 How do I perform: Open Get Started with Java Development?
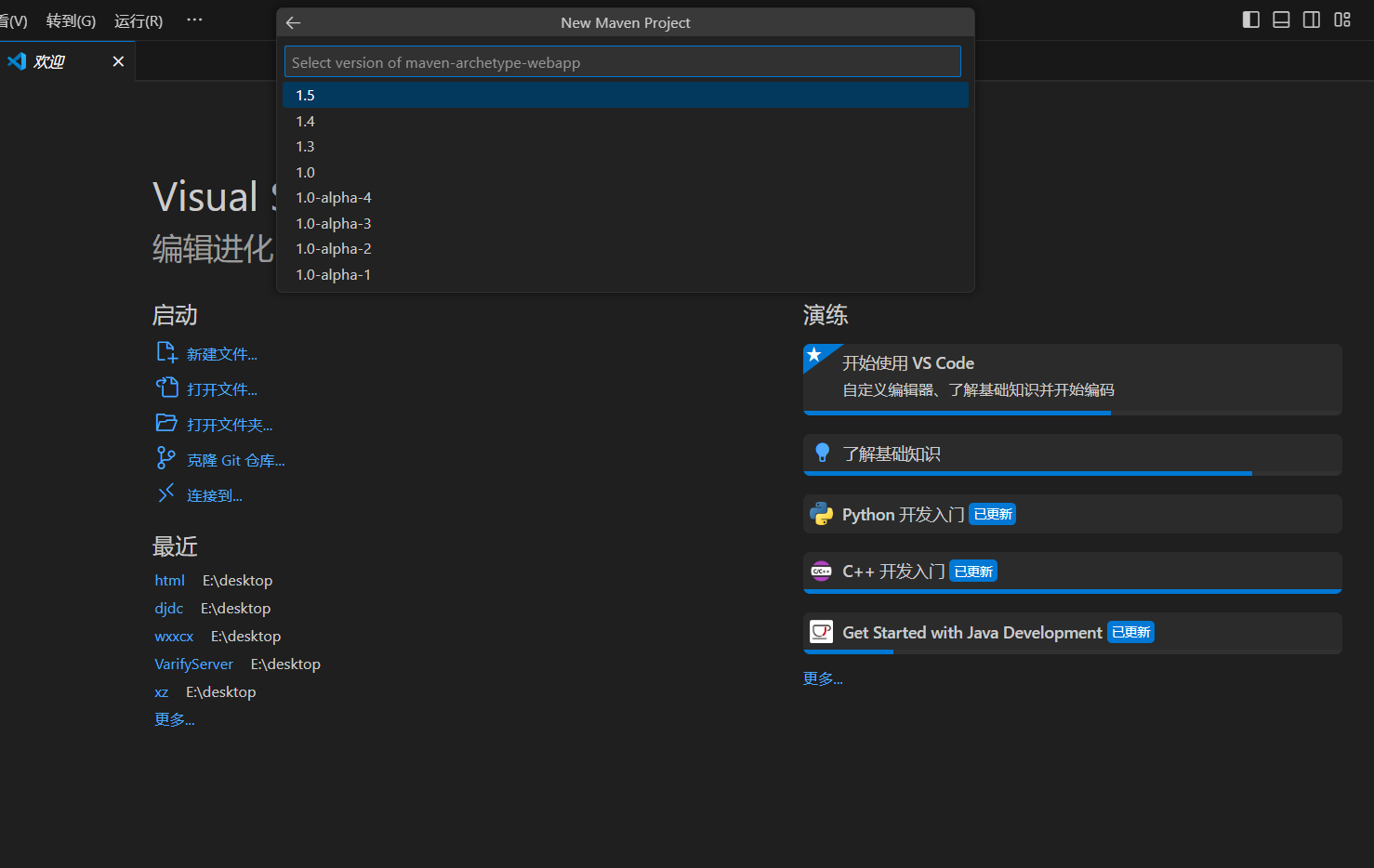click(1072, 632)
